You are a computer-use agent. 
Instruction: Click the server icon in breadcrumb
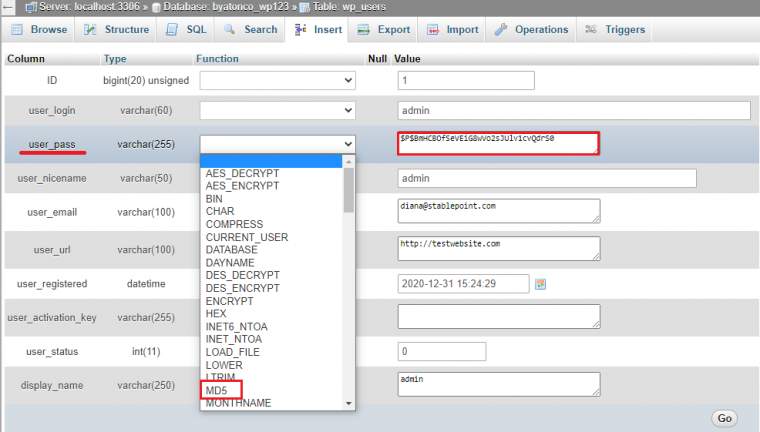click(x=31, y=7)
